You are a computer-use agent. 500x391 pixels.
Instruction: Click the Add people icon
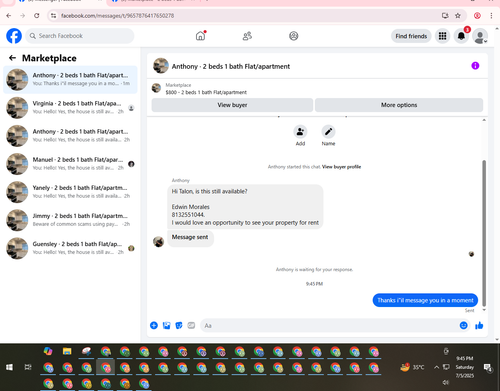tap(300, 132)
